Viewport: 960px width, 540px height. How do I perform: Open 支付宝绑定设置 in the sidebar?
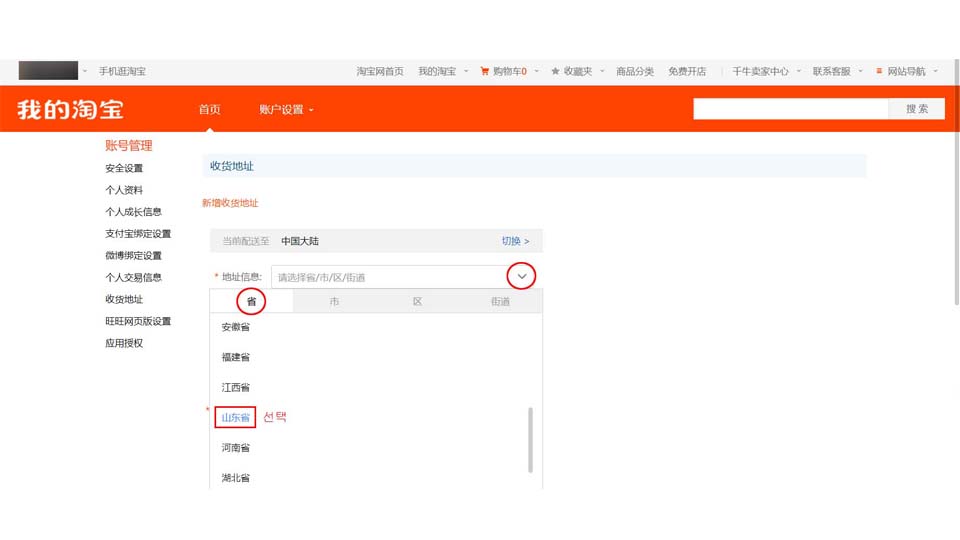138,233
